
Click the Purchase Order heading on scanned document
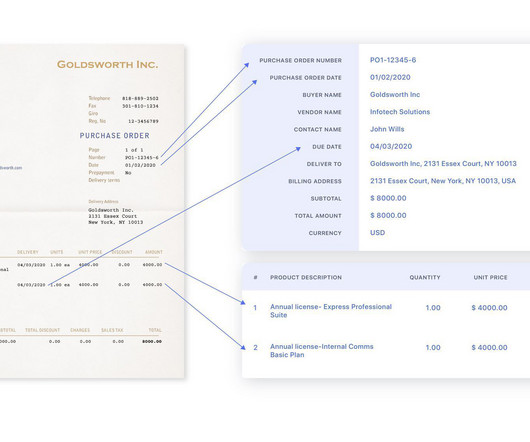tap(115, 136)
